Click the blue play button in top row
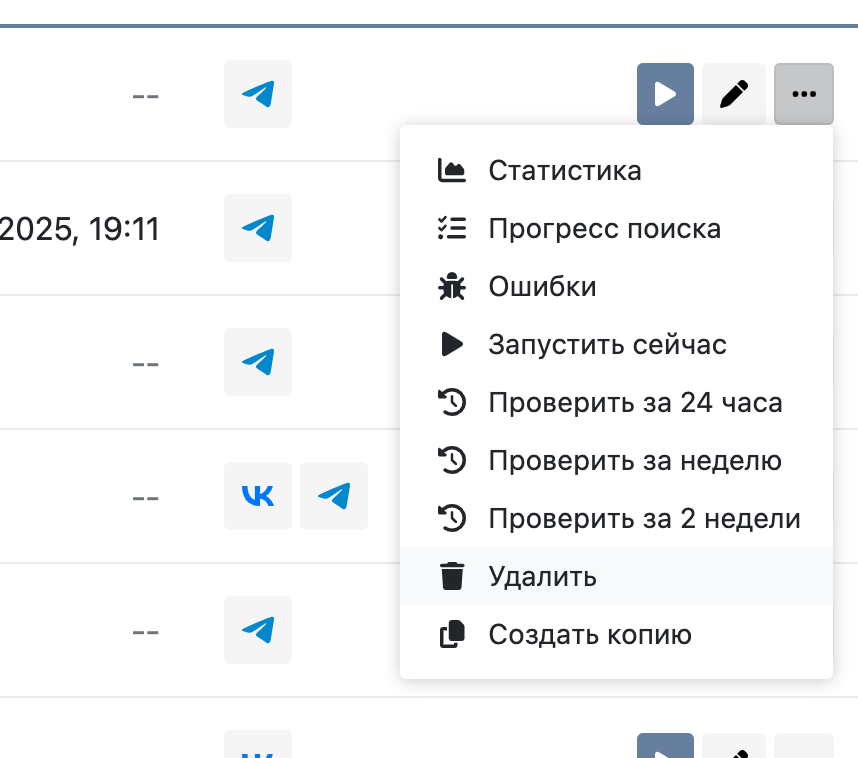 coord(665,94)
